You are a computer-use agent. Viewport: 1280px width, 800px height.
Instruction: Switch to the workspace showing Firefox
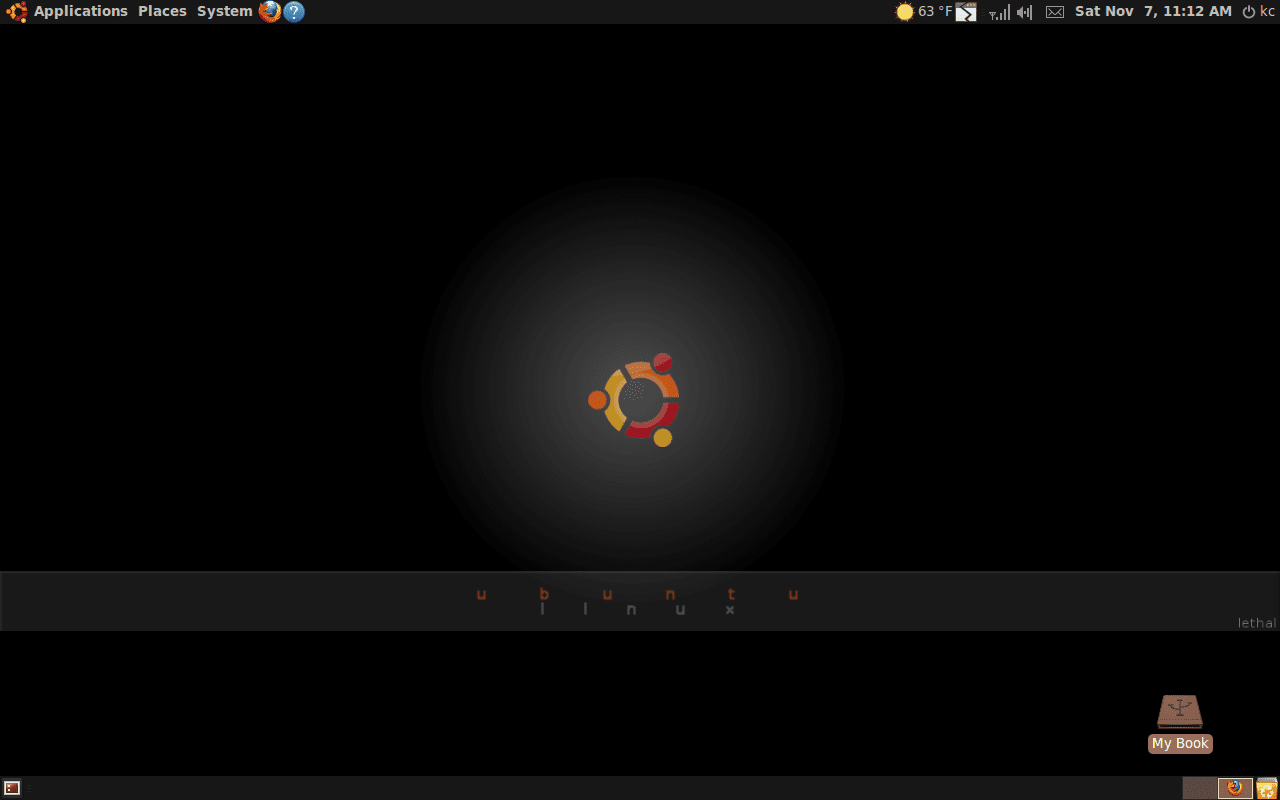pyautogui.click(x=1235, y=788)
